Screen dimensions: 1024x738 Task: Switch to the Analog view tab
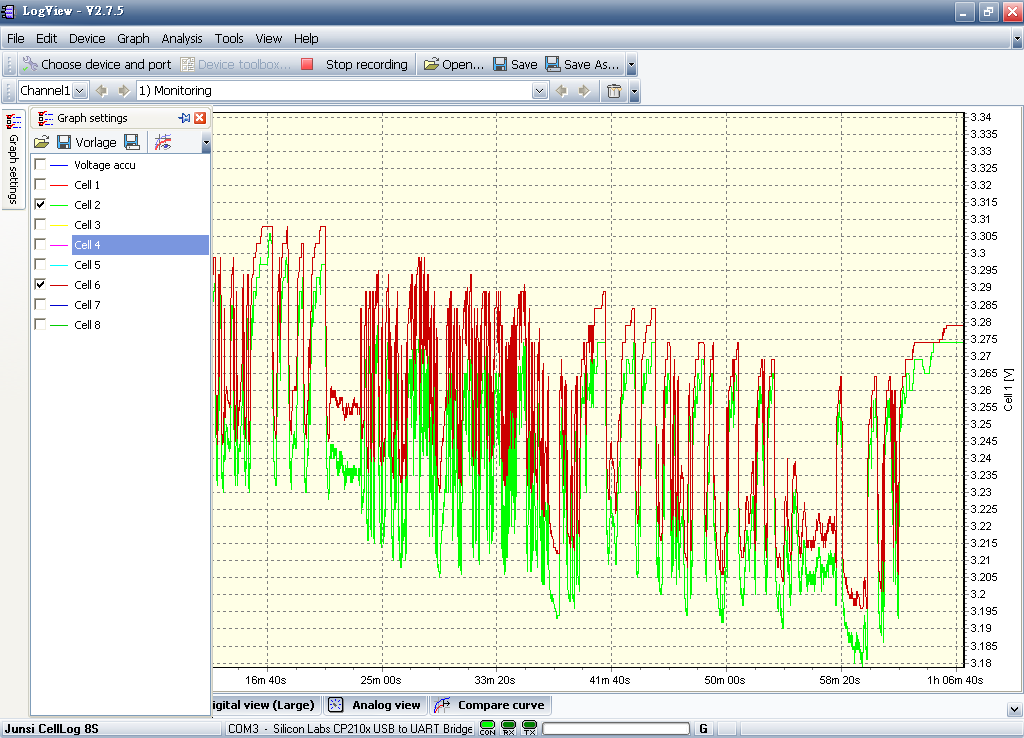click(374, 705)
